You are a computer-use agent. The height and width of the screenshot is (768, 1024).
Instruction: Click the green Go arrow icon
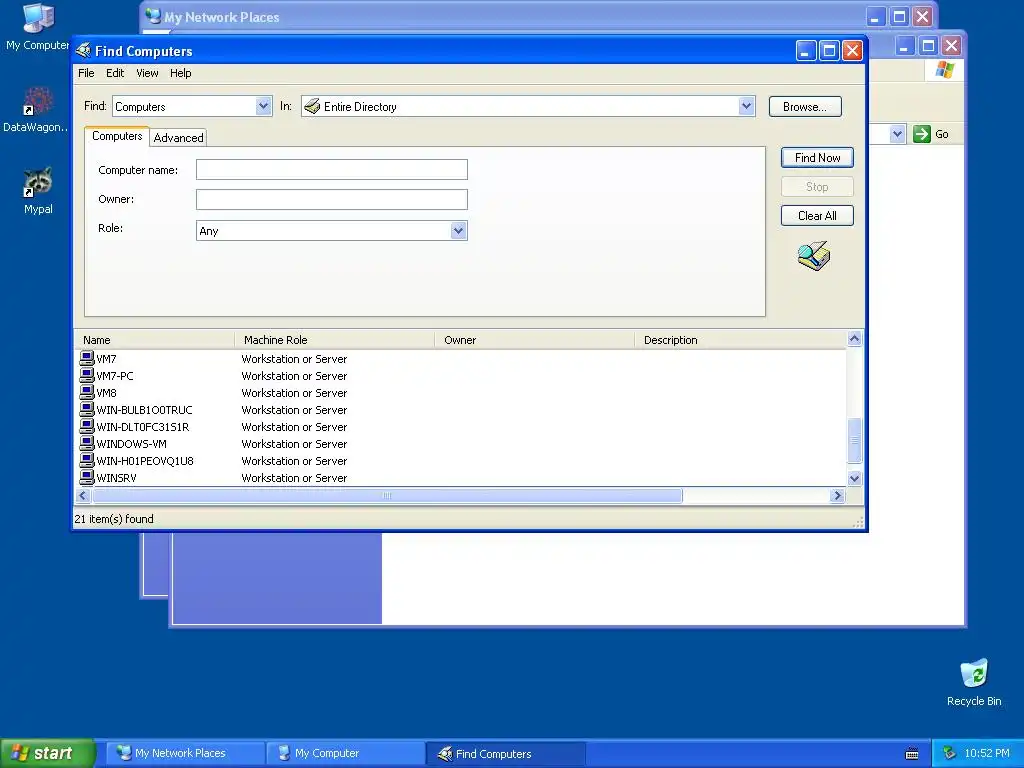coord(921,134)
